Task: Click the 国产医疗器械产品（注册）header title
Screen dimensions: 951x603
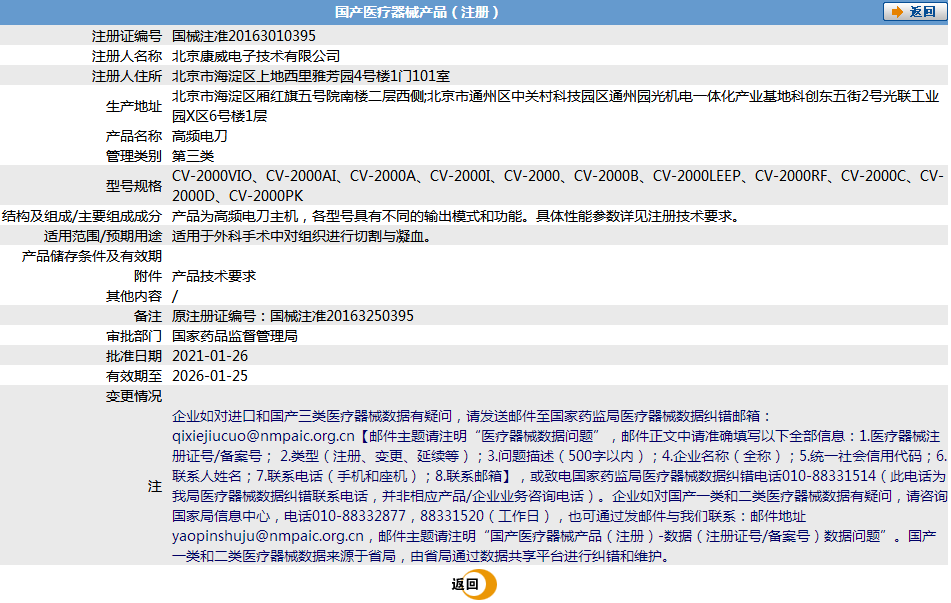Action: [417, 12]
